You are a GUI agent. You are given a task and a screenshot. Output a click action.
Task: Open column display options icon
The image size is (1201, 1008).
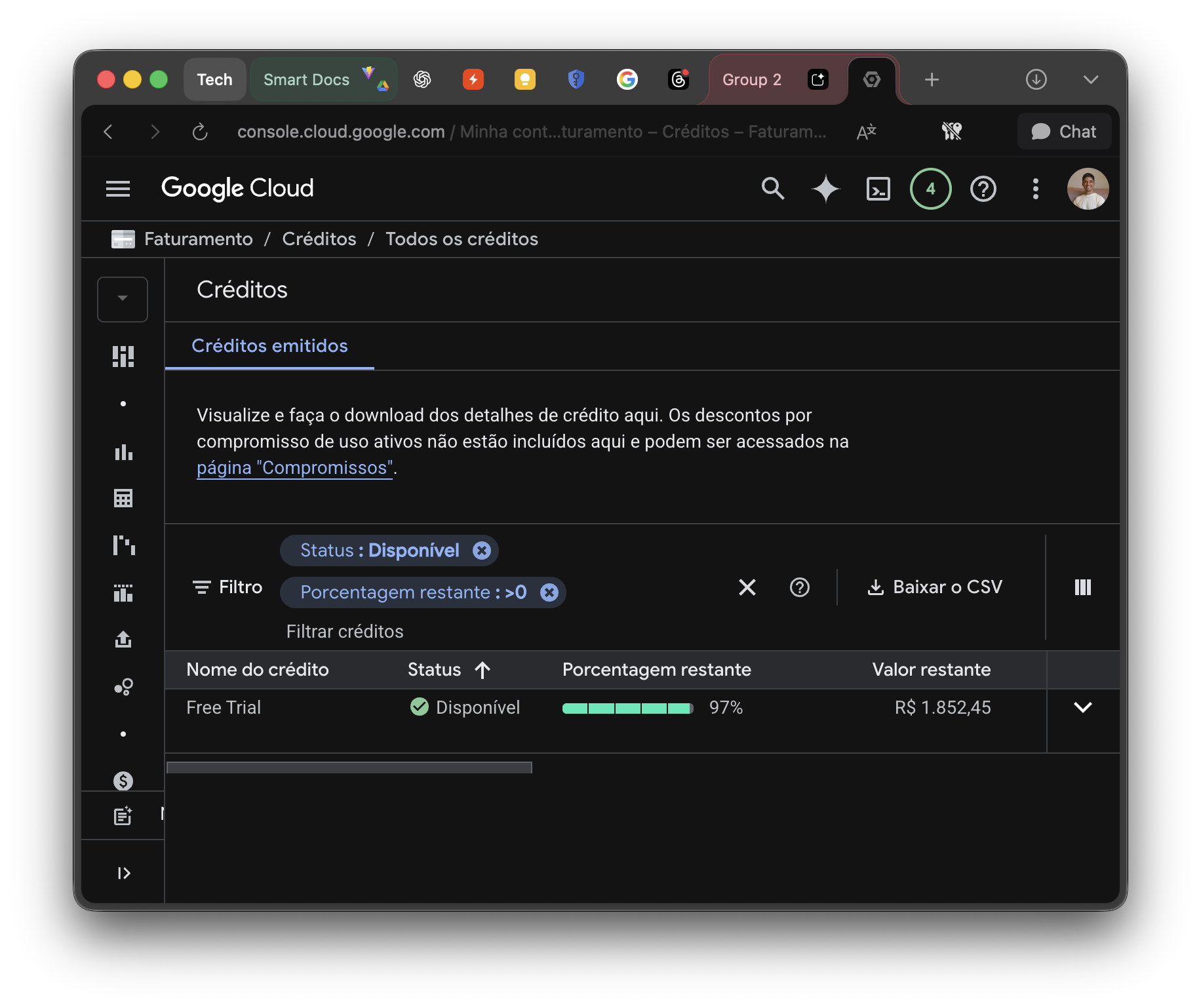pyautogui.click(x=1083, y=587)
